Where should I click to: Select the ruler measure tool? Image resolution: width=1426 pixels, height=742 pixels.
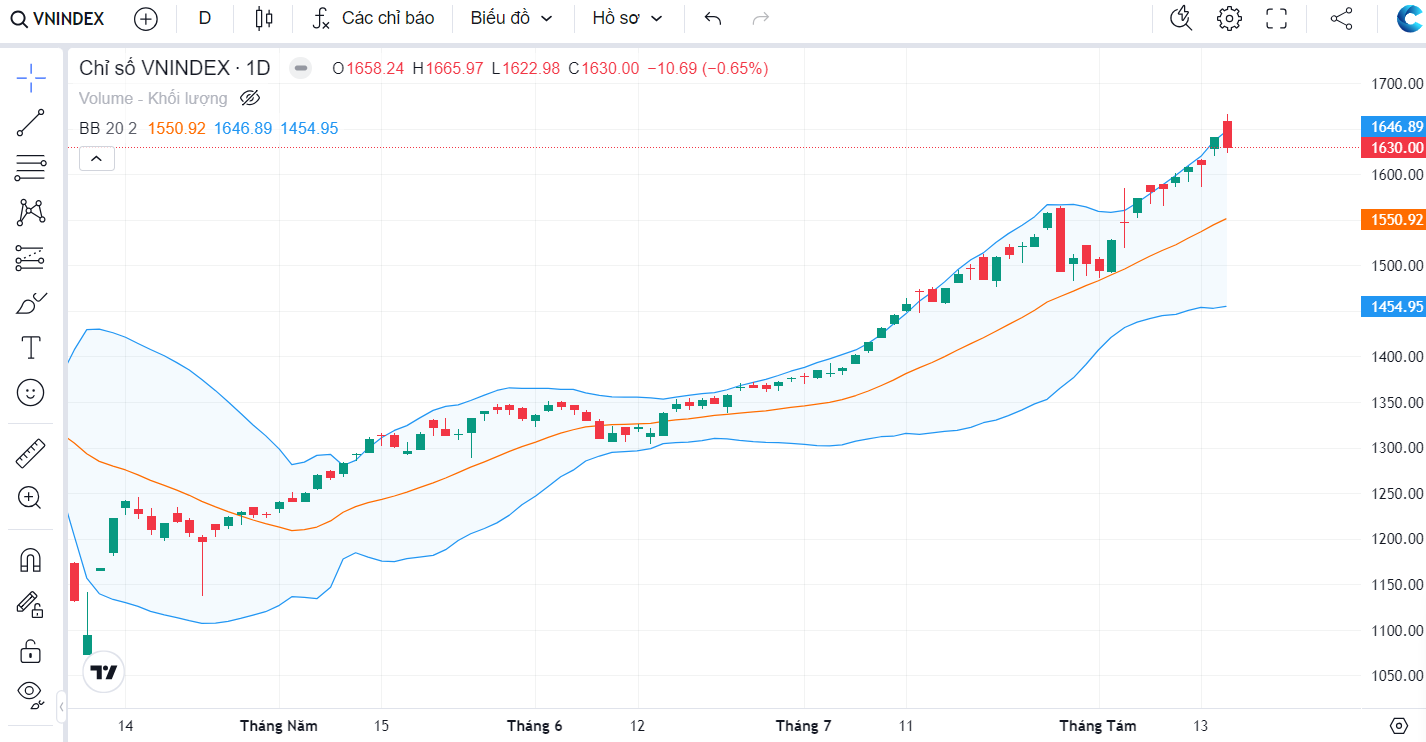click(31, 453)
